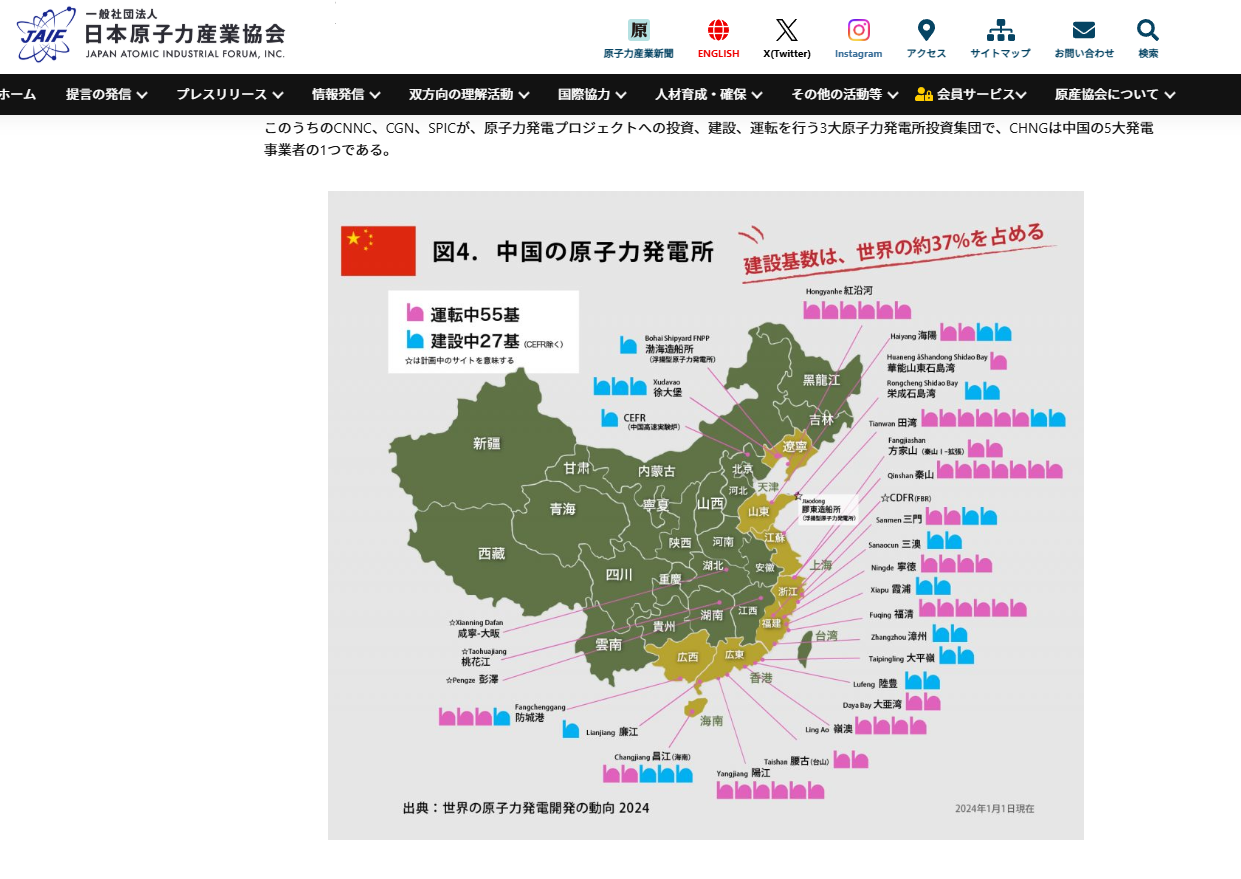Open the 原子力産業新聞 icon link
The height and width of the screenshot is (879, 1241).
tap(638, 31)
